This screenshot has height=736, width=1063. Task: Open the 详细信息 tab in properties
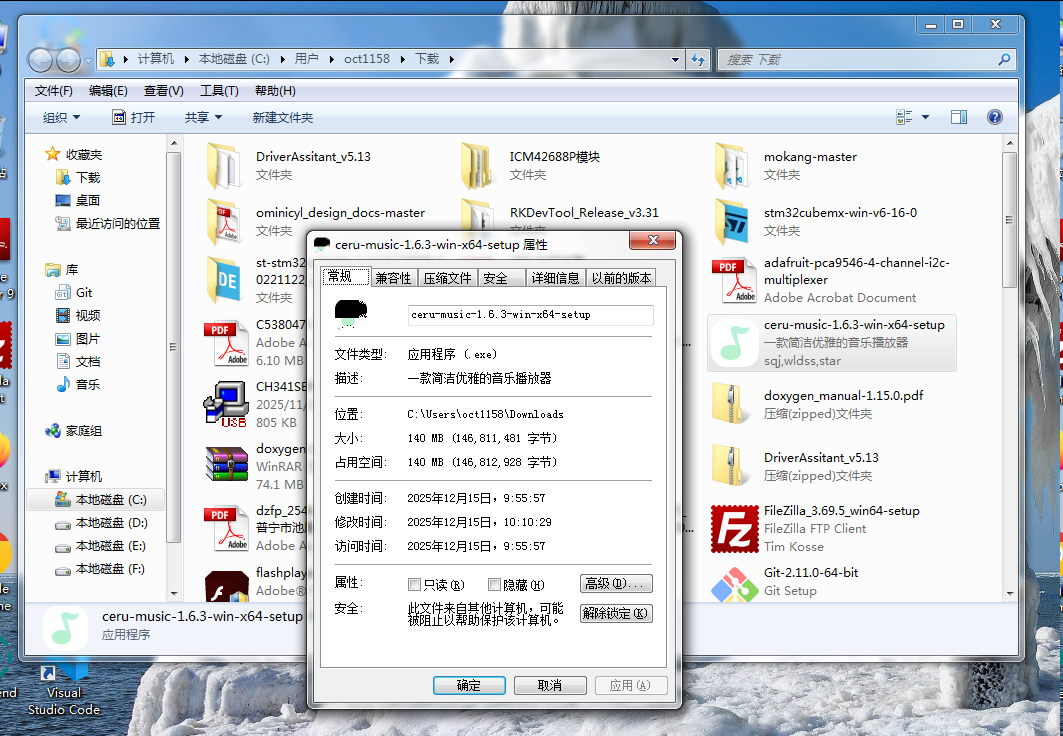click(x=555, y=278)
